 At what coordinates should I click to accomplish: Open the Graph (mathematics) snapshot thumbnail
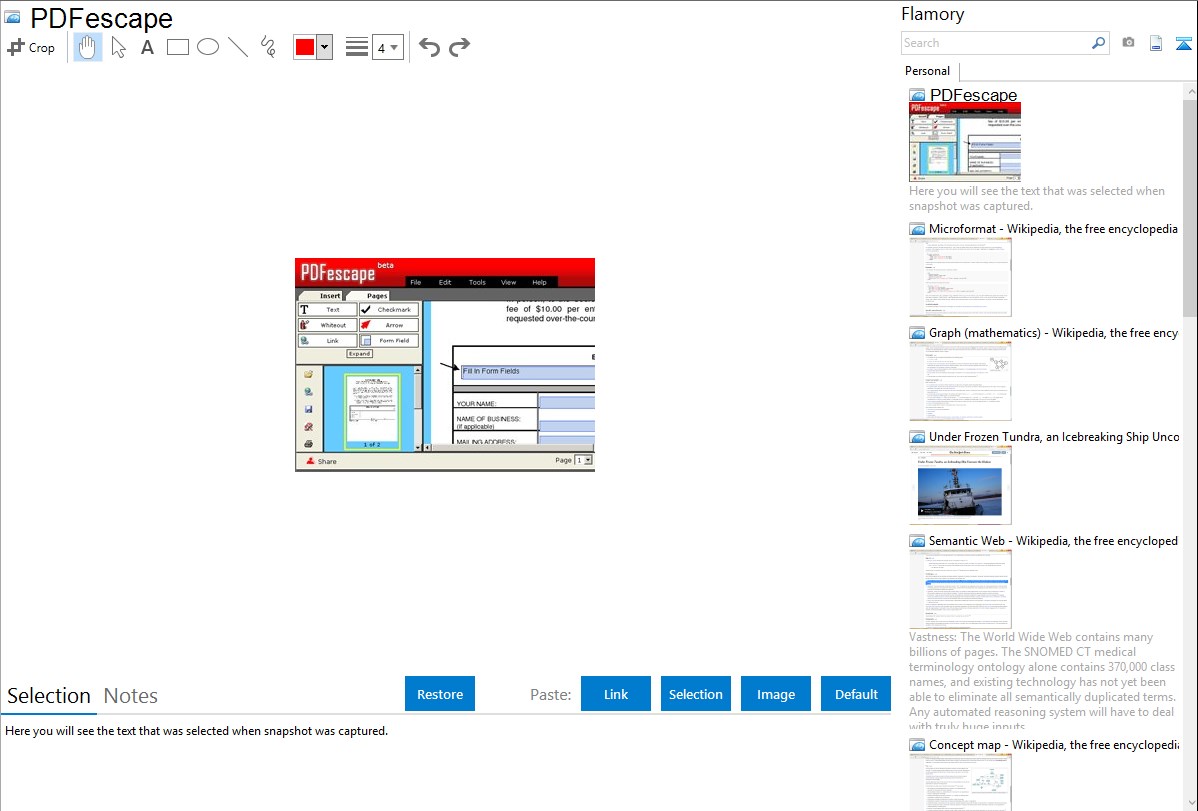click(x=960, y=381)
